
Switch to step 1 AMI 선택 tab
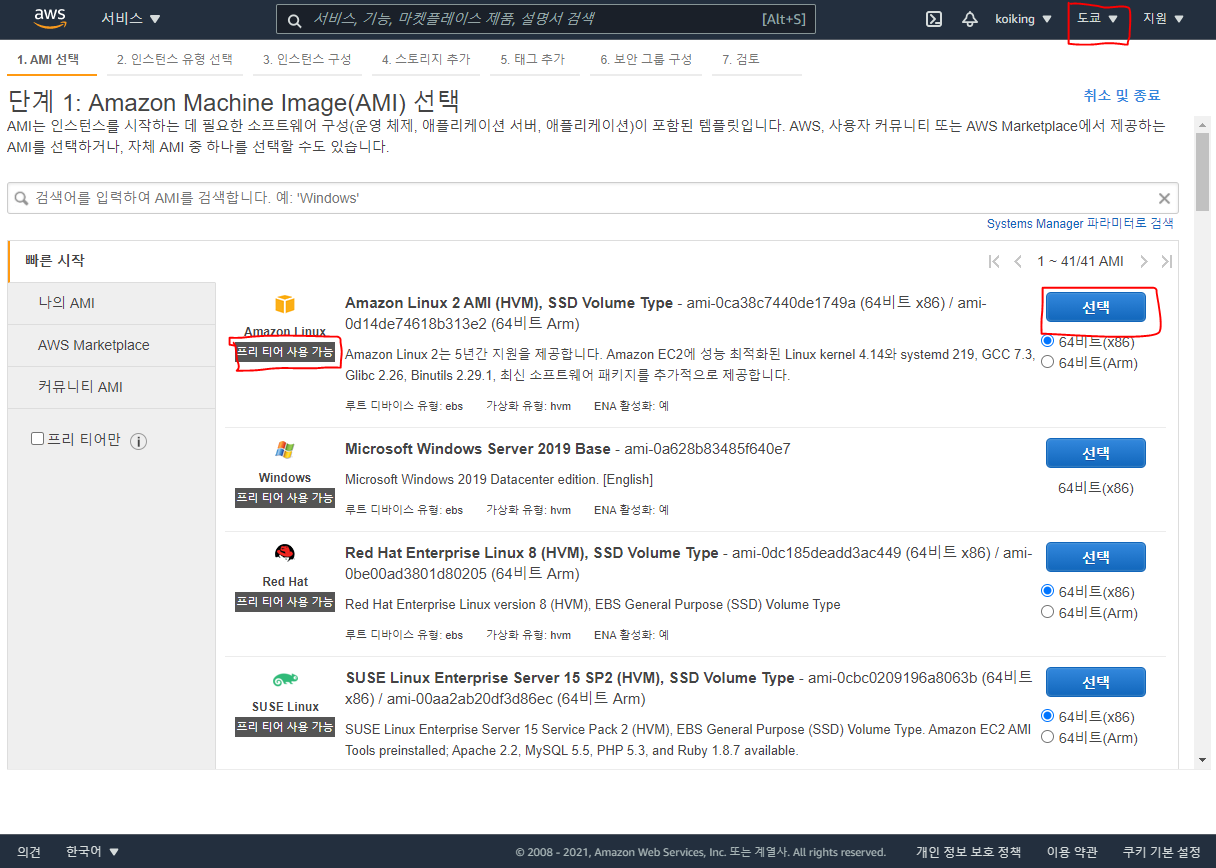click(x=48, y=59)
